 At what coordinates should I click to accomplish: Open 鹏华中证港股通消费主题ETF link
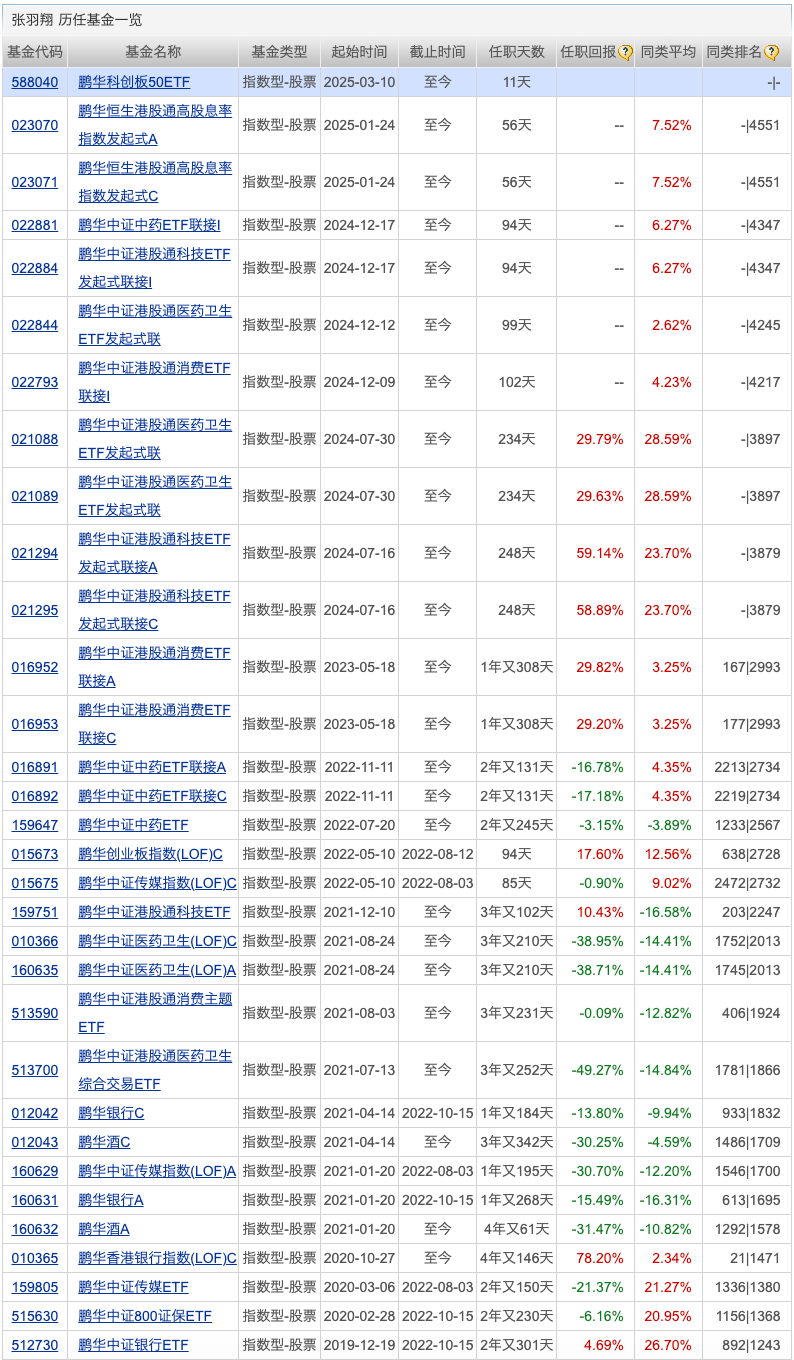pos(155,1013)
